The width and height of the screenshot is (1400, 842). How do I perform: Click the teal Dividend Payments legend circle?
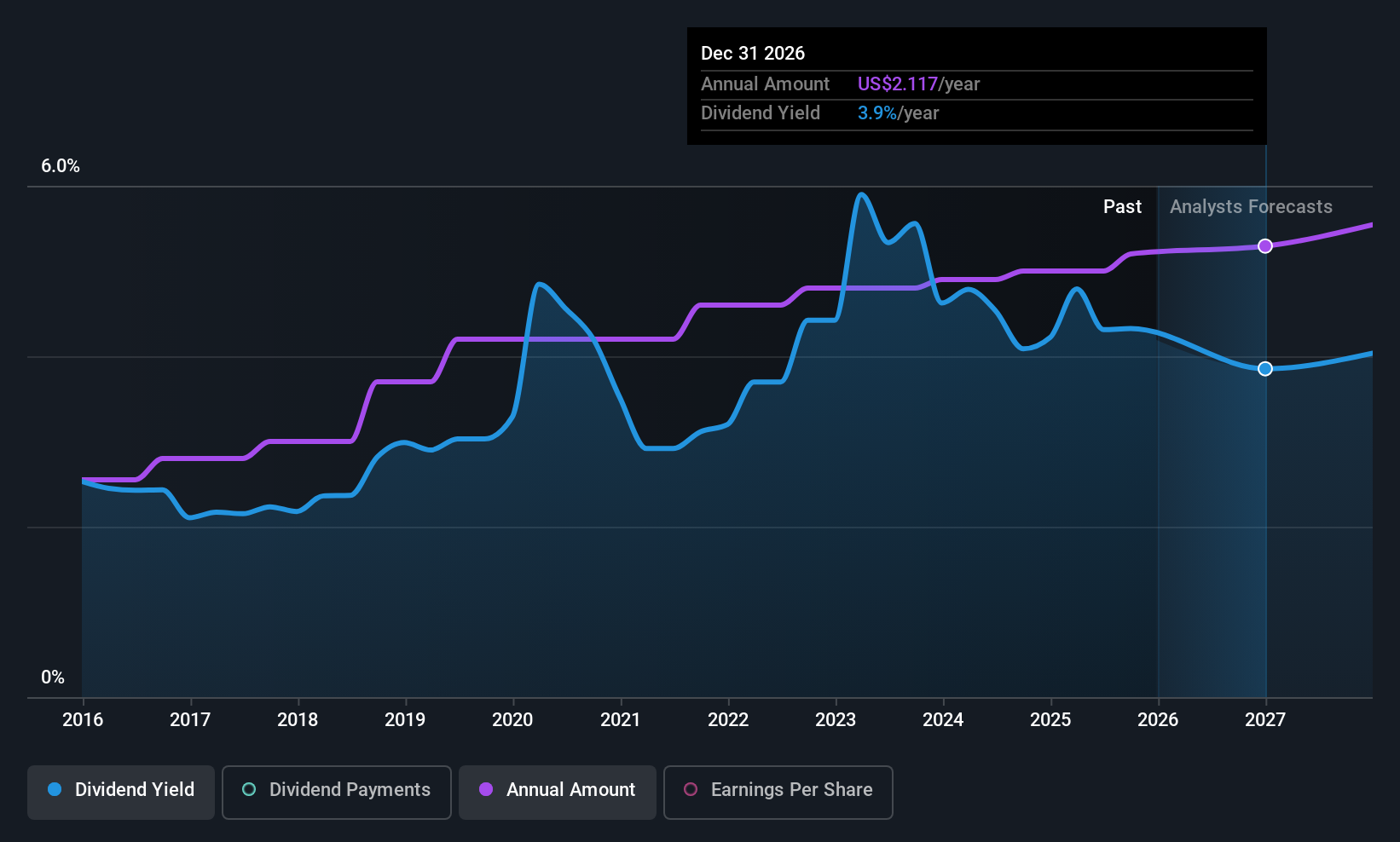pyautogui.click(x=249, y=789)
